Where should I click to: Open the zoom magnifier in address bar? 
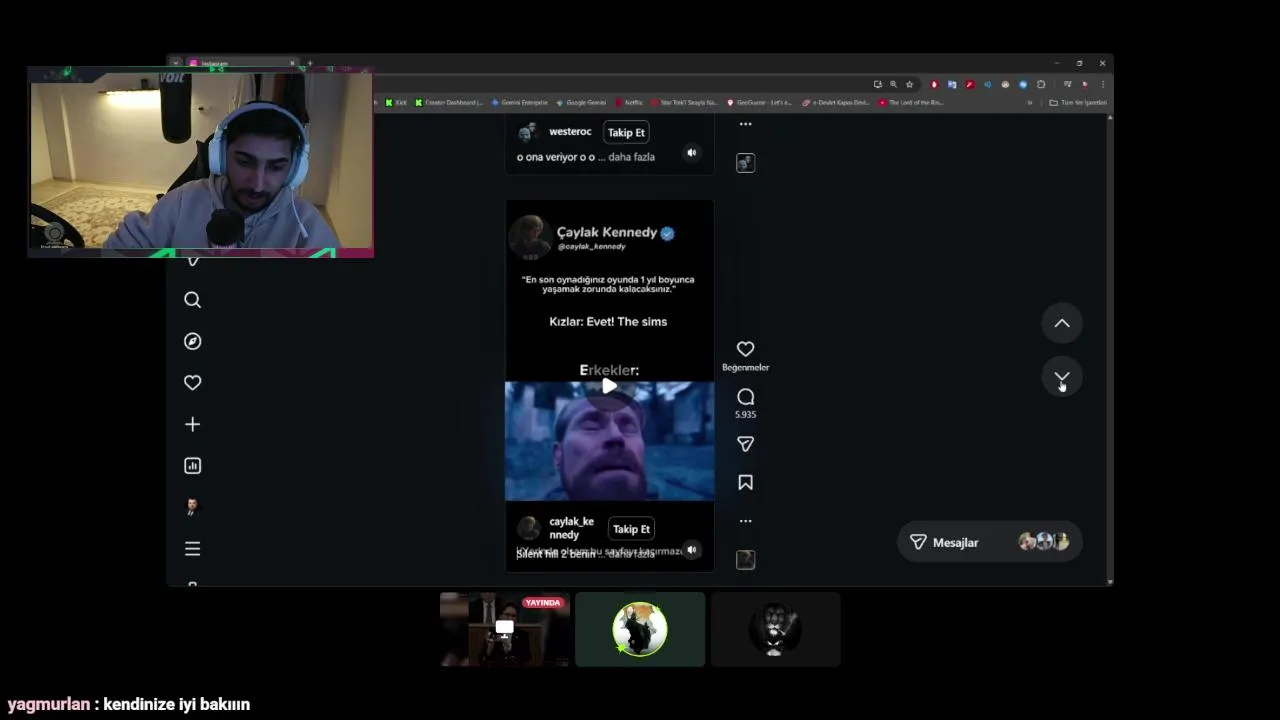pos(893,84)
